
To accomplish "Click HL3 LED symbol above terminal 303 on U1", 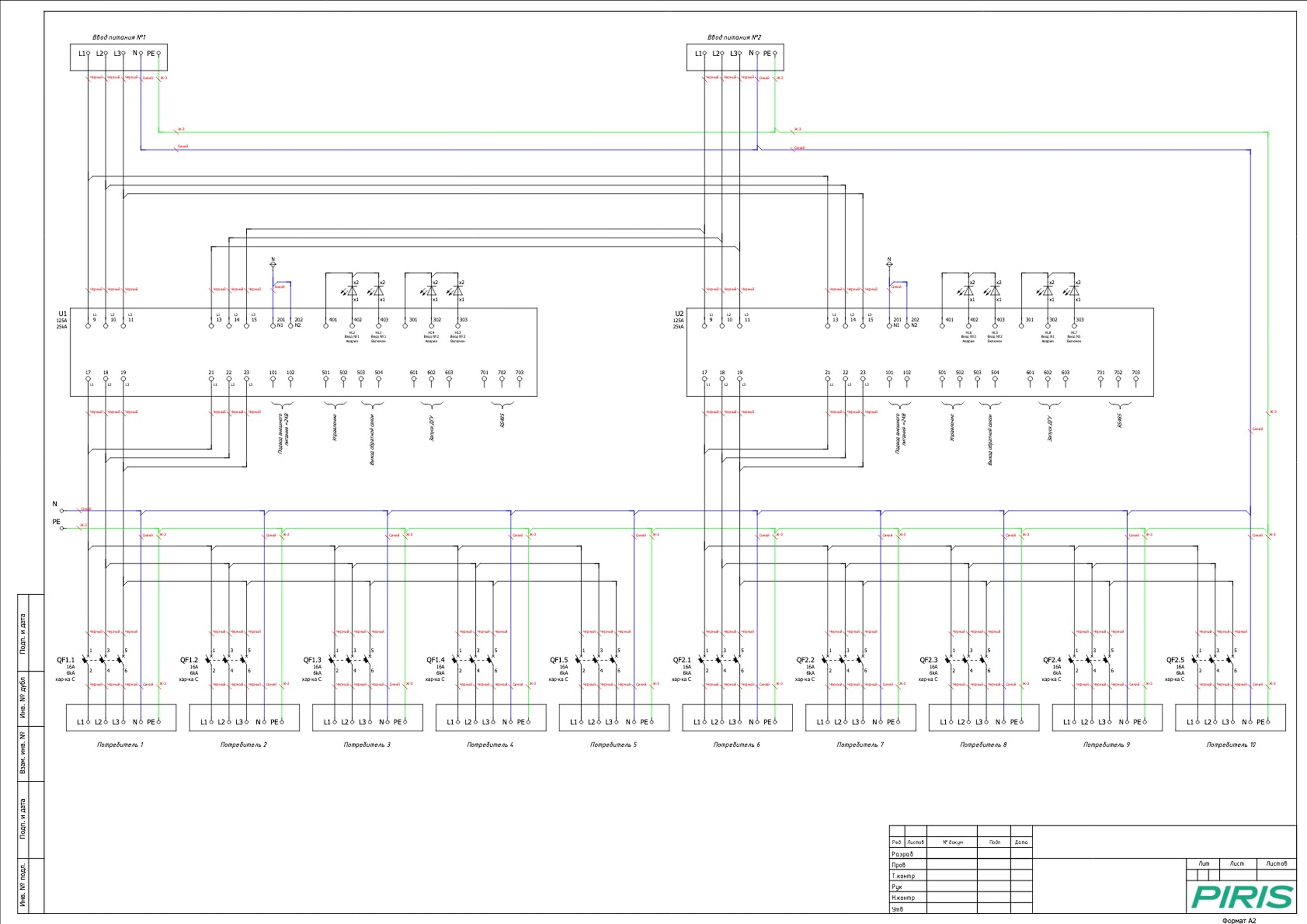I will coord(458,290).
